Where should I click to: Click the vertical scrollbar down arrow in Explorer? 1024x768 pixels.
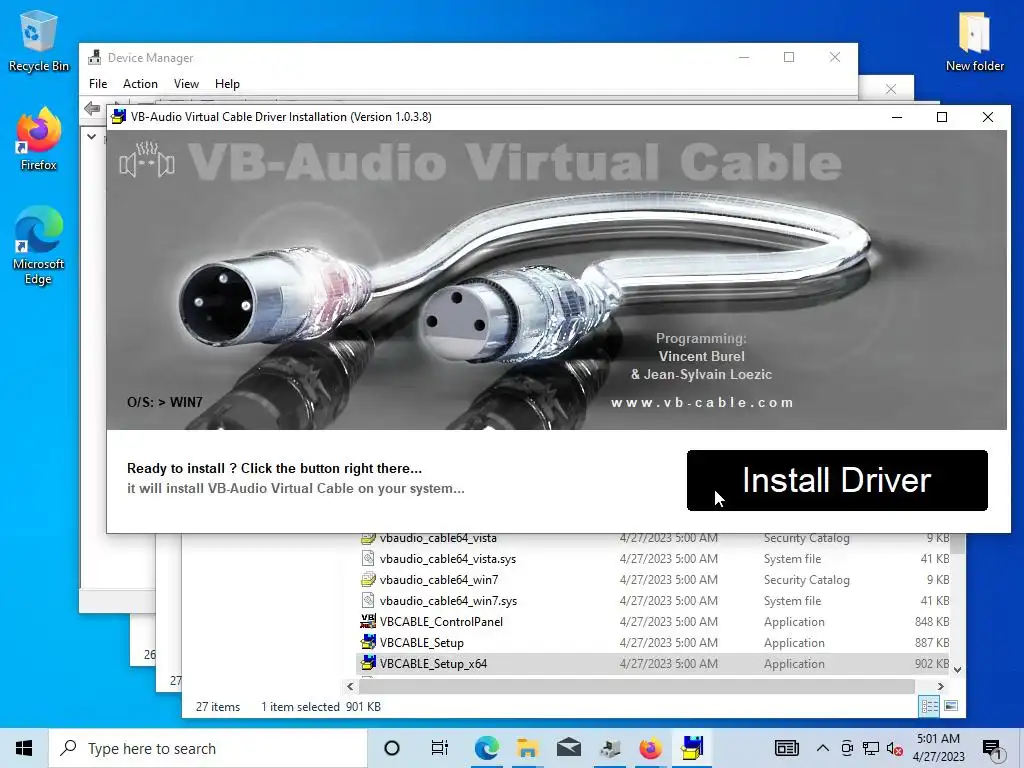click(957, 669)
